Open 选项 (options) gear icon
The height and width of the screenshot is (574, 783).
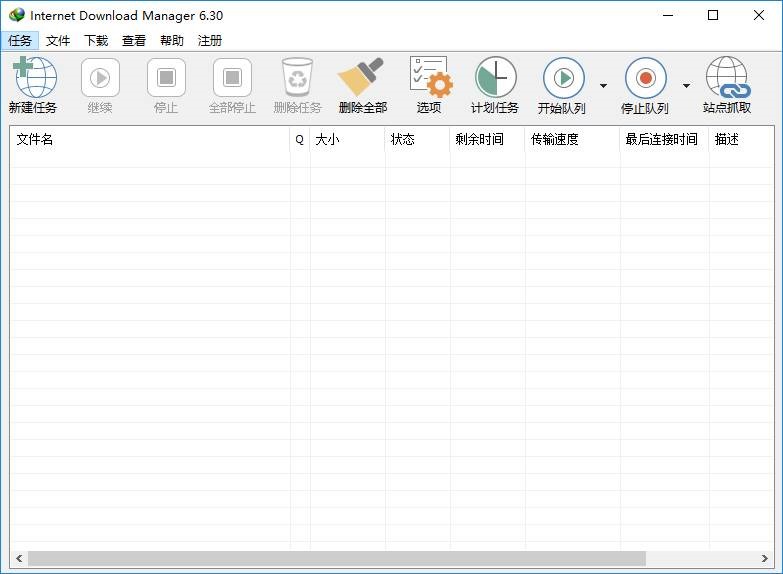coord(430,77)
